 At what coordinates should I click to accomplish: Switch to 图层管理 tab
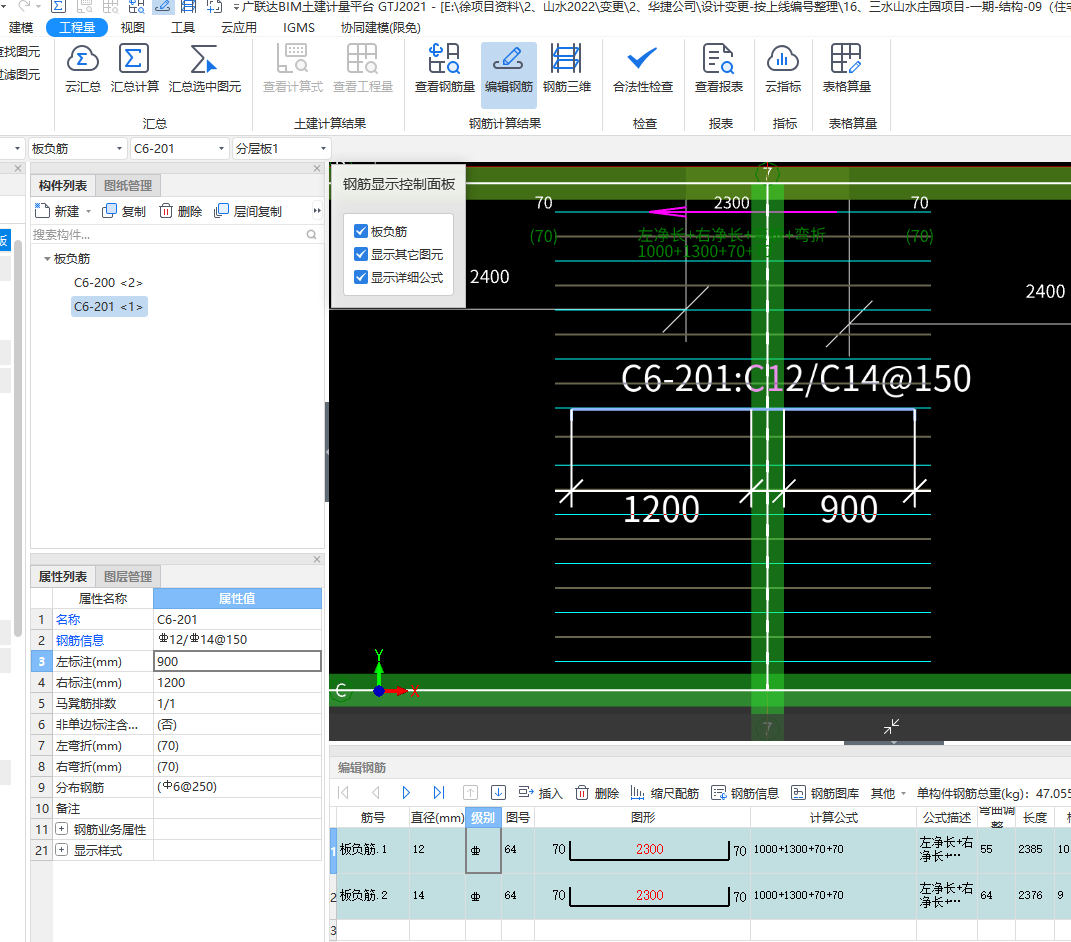pyautogui.click(x=128, y=577)
